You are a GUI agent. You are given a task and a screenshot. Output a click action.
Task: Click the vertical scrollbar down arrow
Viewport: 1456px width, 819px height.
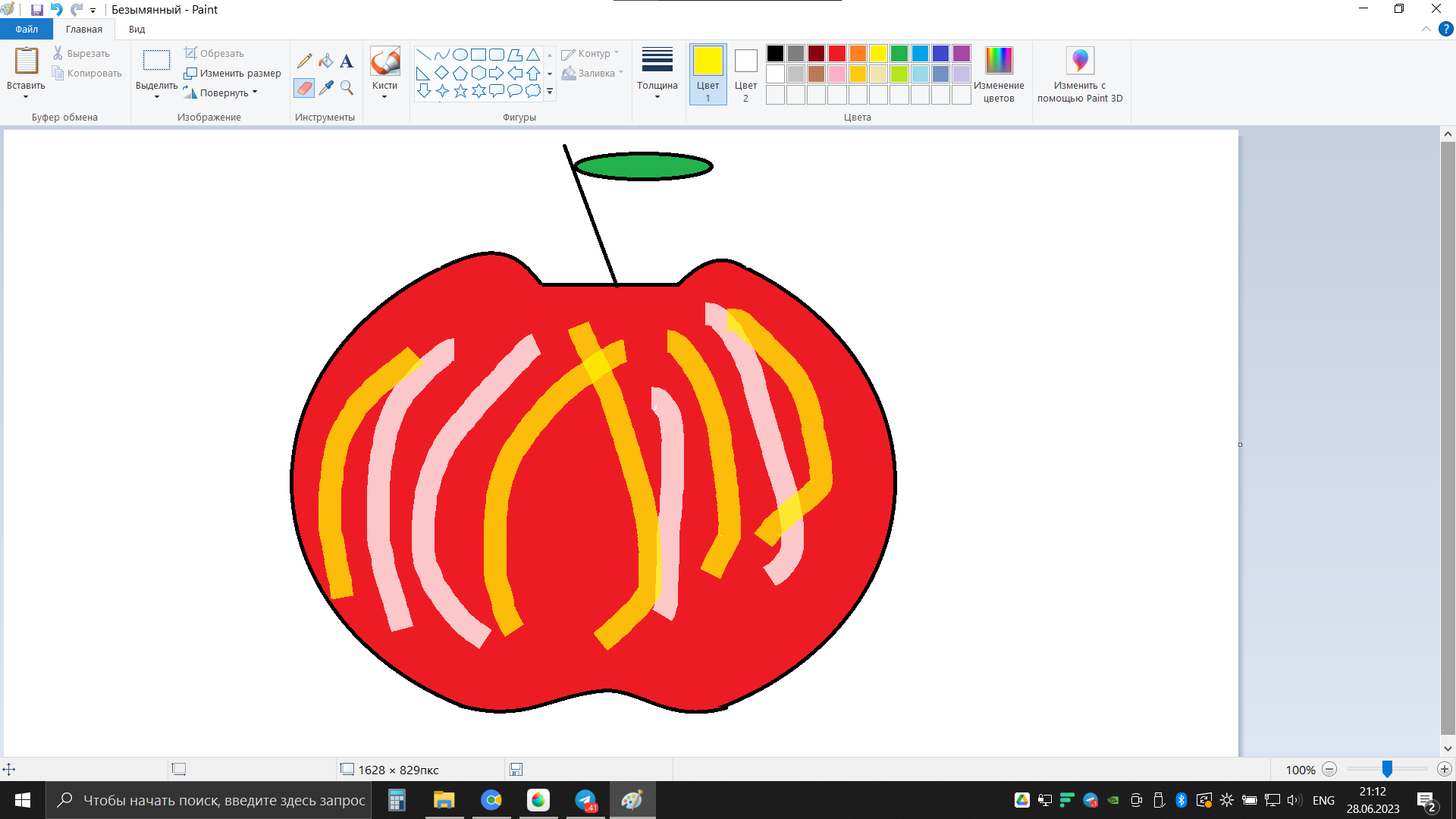click(x=1448, y=748)
